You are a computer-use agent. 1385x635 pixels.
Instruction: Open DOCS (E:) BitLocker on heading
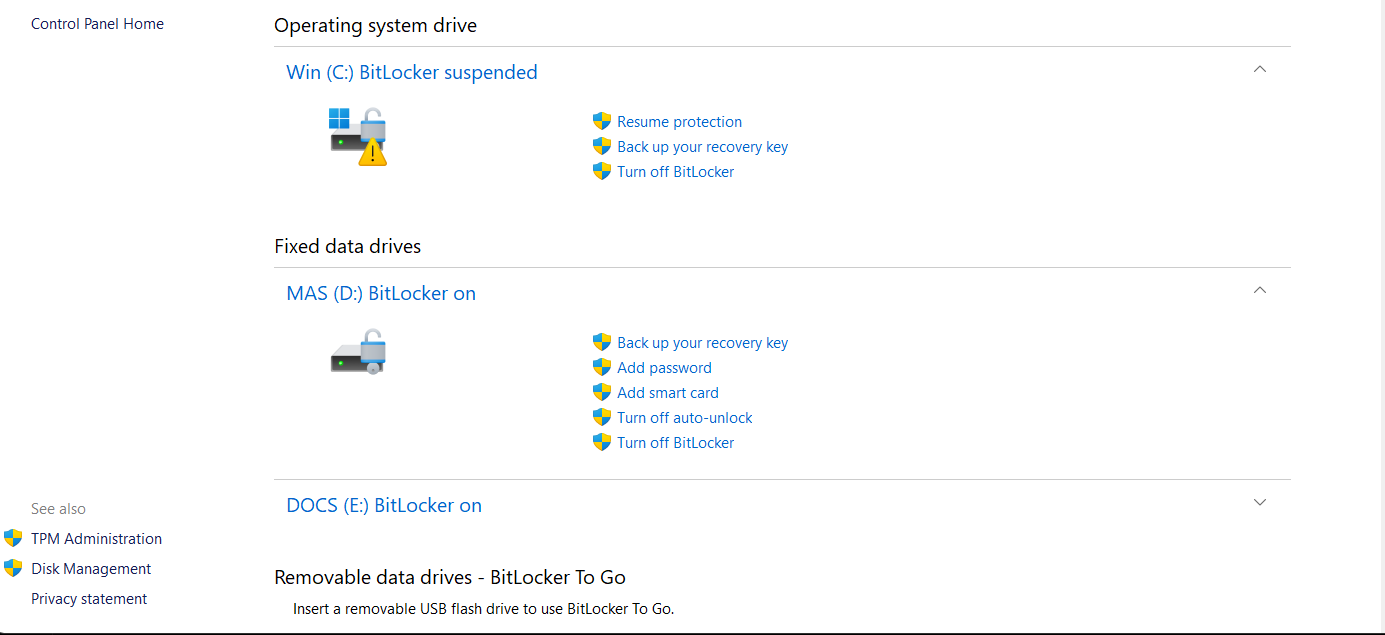click(x=384, y=505)
